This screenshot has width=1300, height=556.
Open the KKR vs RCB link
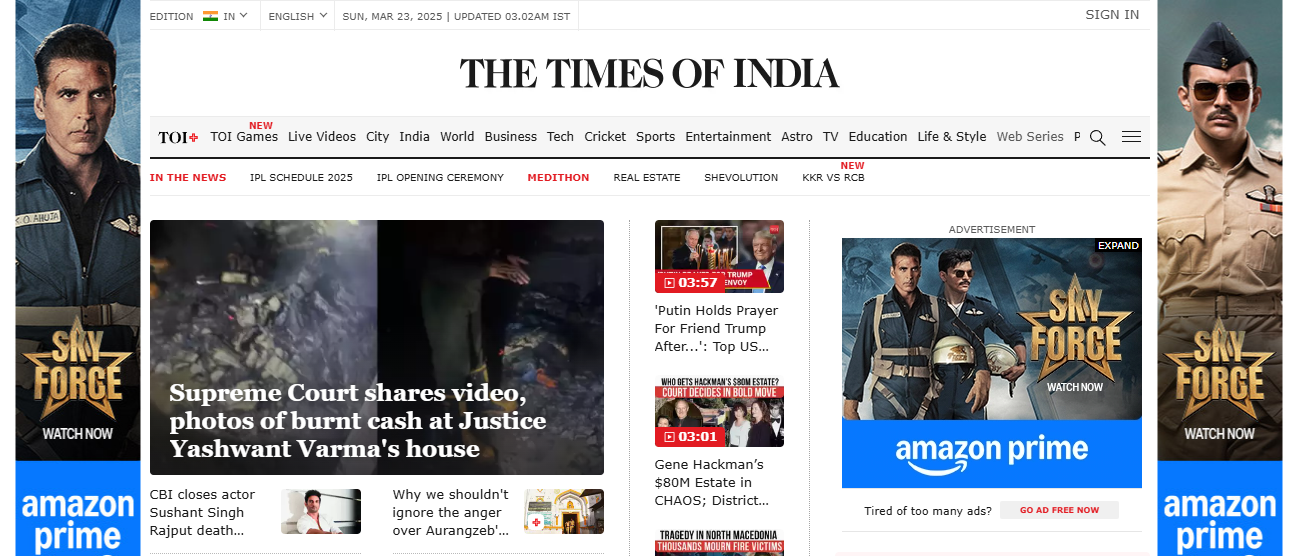point(833,178)
